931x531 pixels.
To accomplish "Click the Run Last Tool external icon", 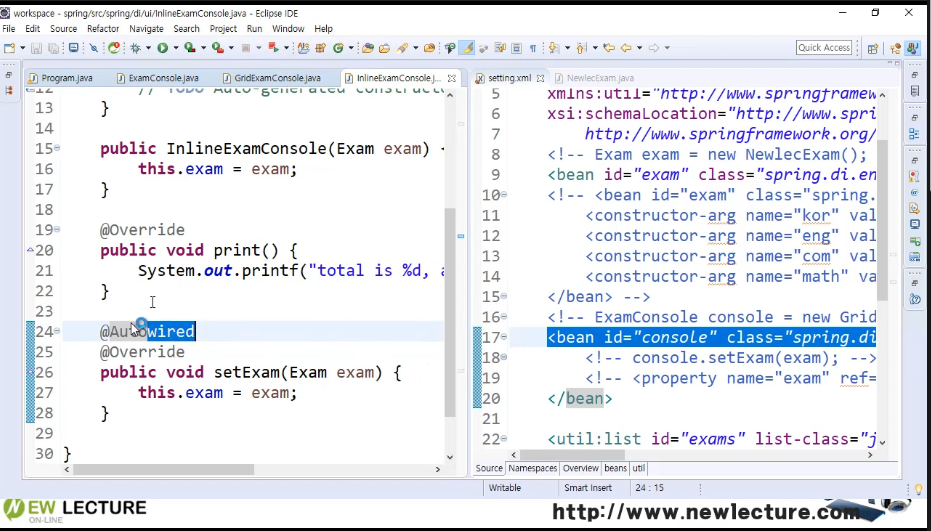I will pos(217,48).
